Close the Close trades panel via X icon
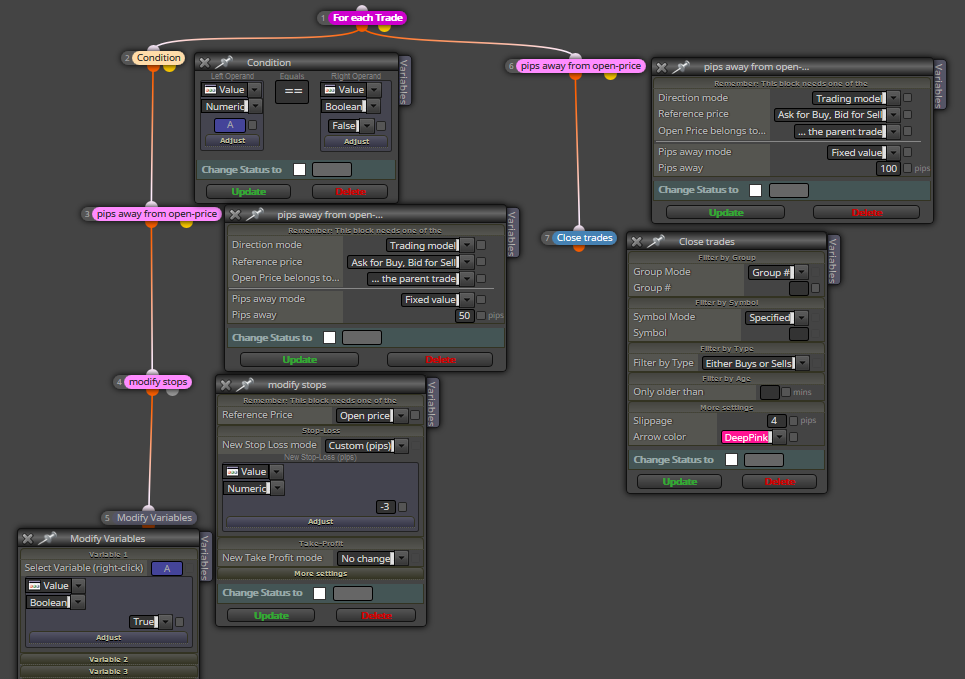 637,242
